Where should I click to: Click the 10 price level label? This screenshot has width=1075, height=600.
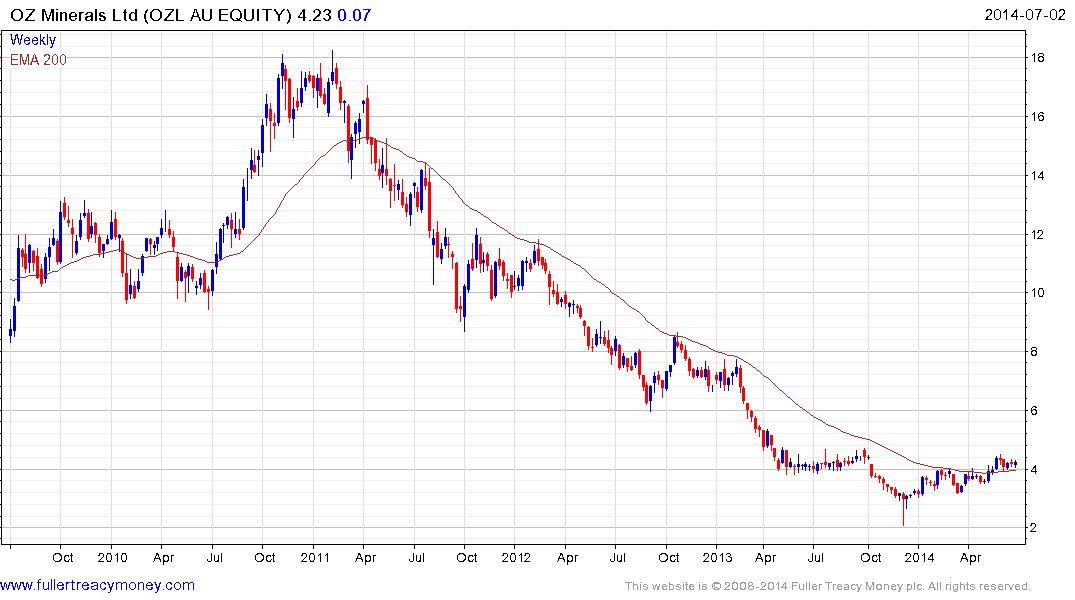coord(1038,293)
